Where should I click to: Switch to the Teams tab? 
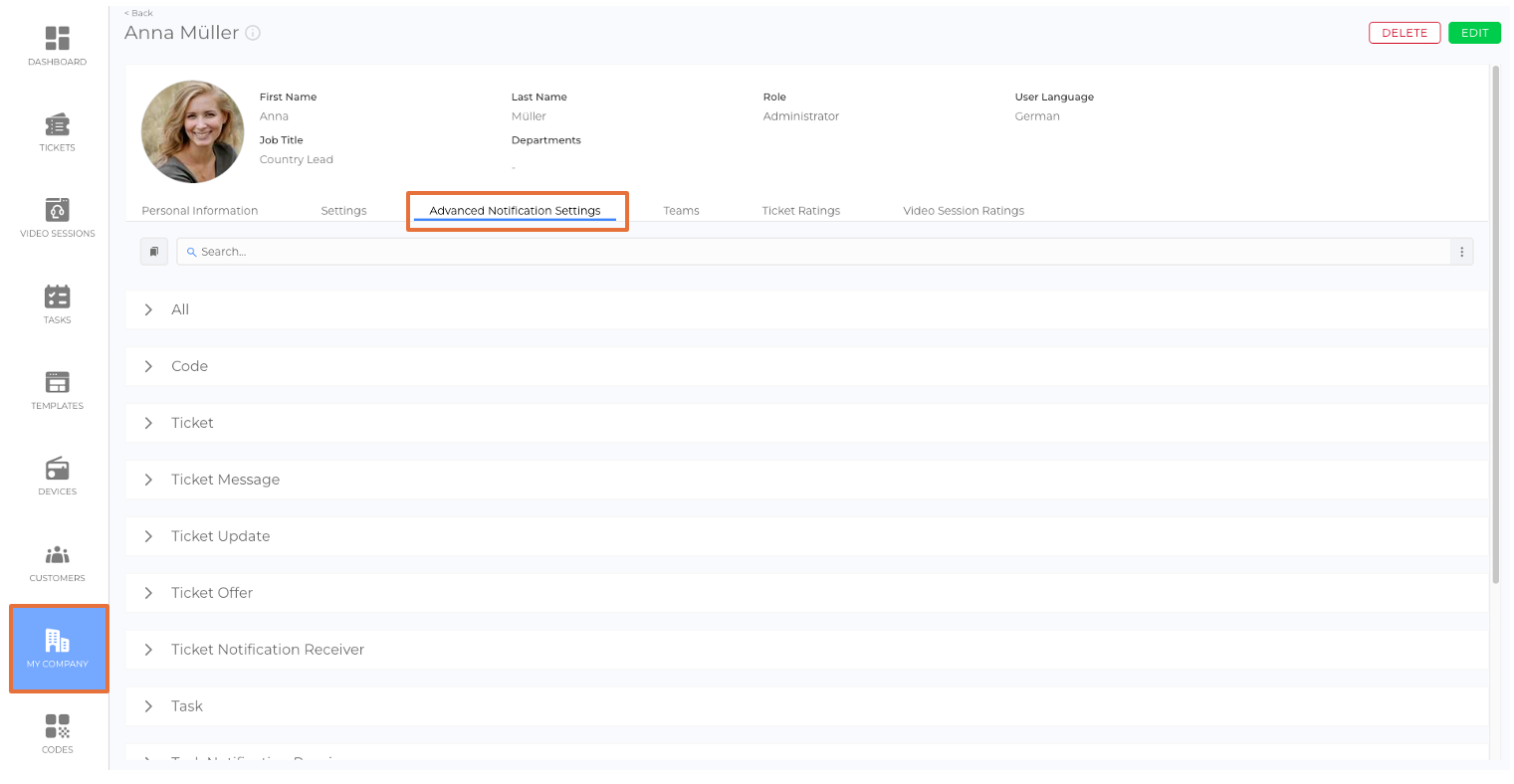(x=681, y=211)
